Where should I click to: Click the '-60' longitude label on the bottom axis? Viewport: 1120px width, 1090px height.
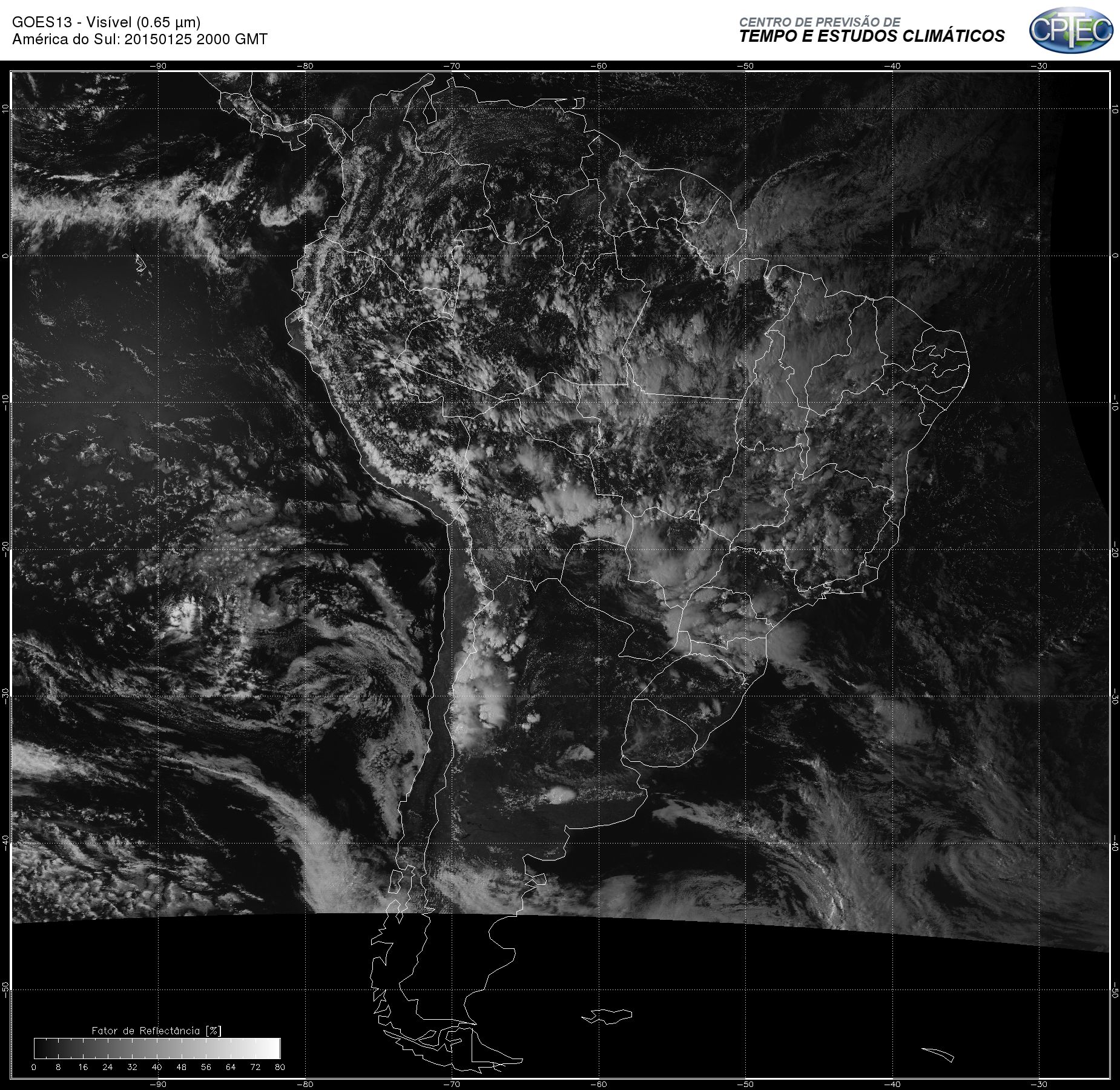(598, 1084)
